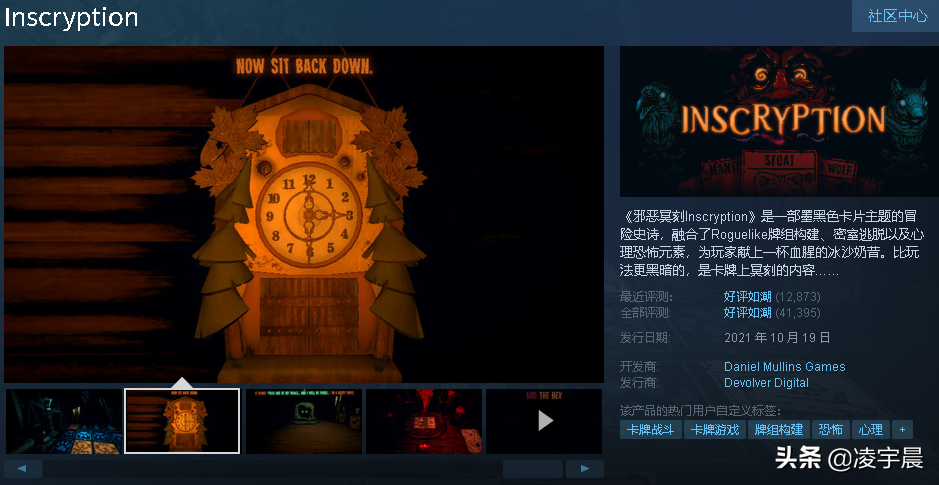Image resolution: width=939 pixels, height=485 pixels.
Task: Open the 心理 tag
Action: pyautogui.click(x=871, y=430)
